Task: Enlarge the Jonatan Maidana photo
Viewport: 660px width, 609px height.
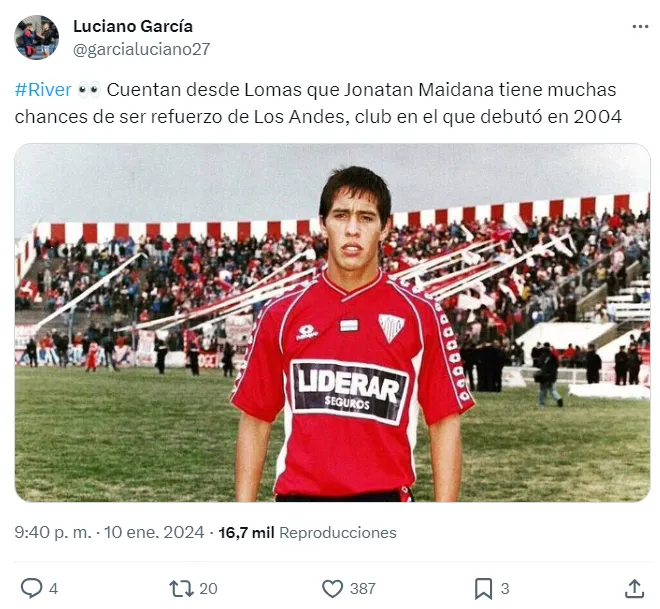Action: click(333, 322)
